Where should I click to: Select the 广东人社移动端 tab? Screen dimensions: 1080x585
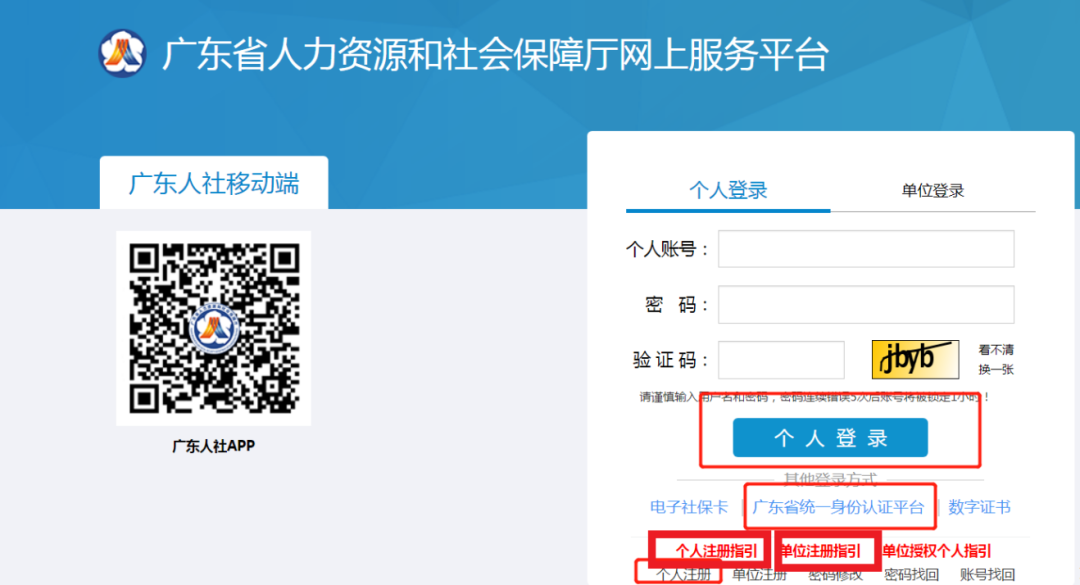pos(213,184)
